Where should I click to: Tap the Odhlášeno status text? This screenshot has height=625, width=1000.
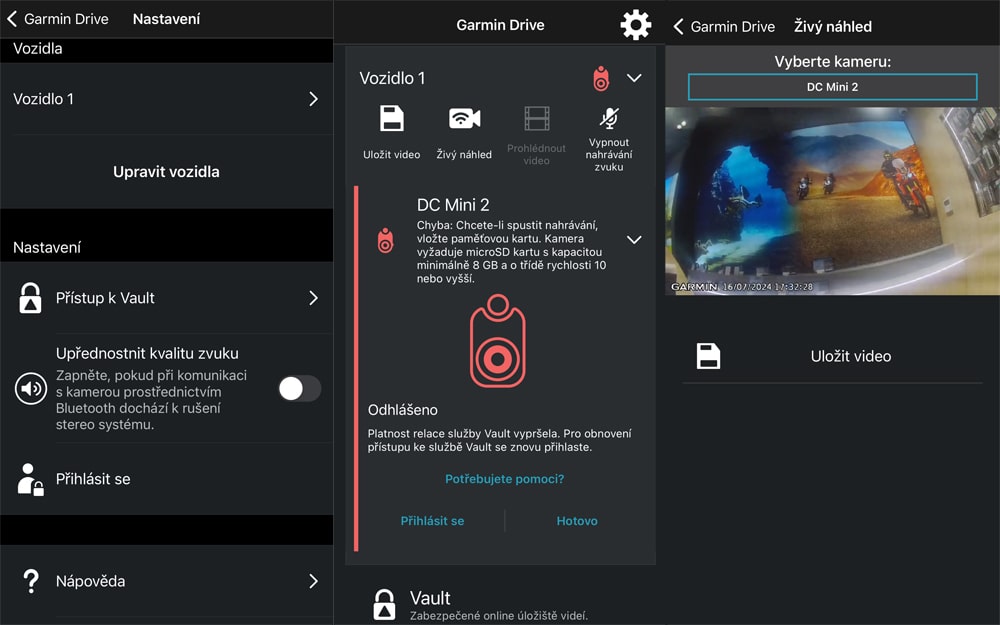click(x=402, y=410)
